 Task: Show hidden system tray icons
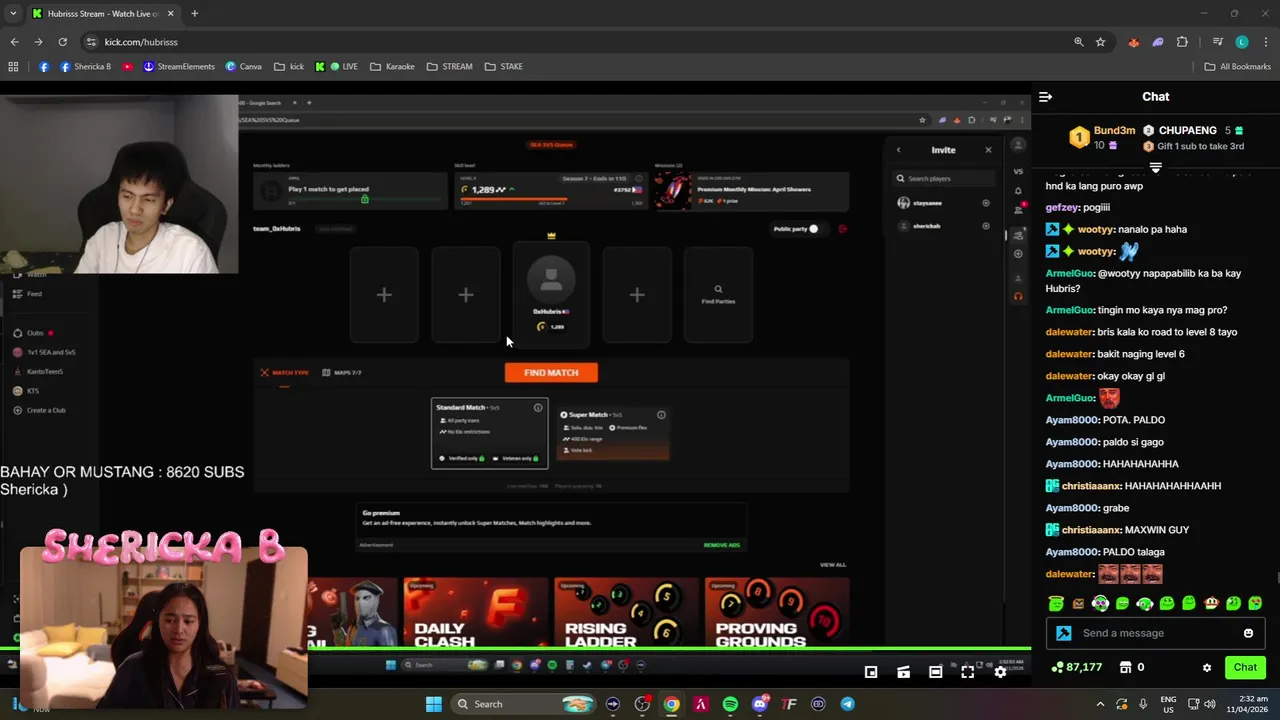[x=1100, y=704]
